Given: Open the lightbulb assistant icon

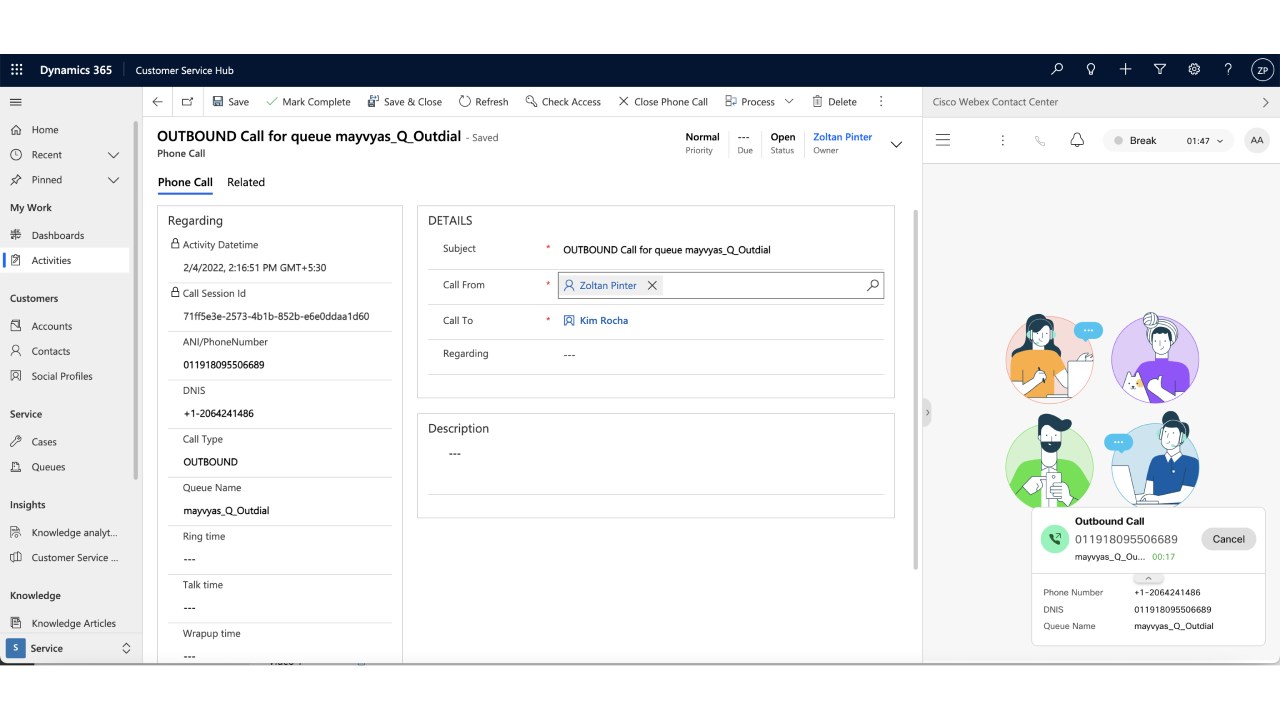Looking at the screenshot, I should pos(1091,69).
